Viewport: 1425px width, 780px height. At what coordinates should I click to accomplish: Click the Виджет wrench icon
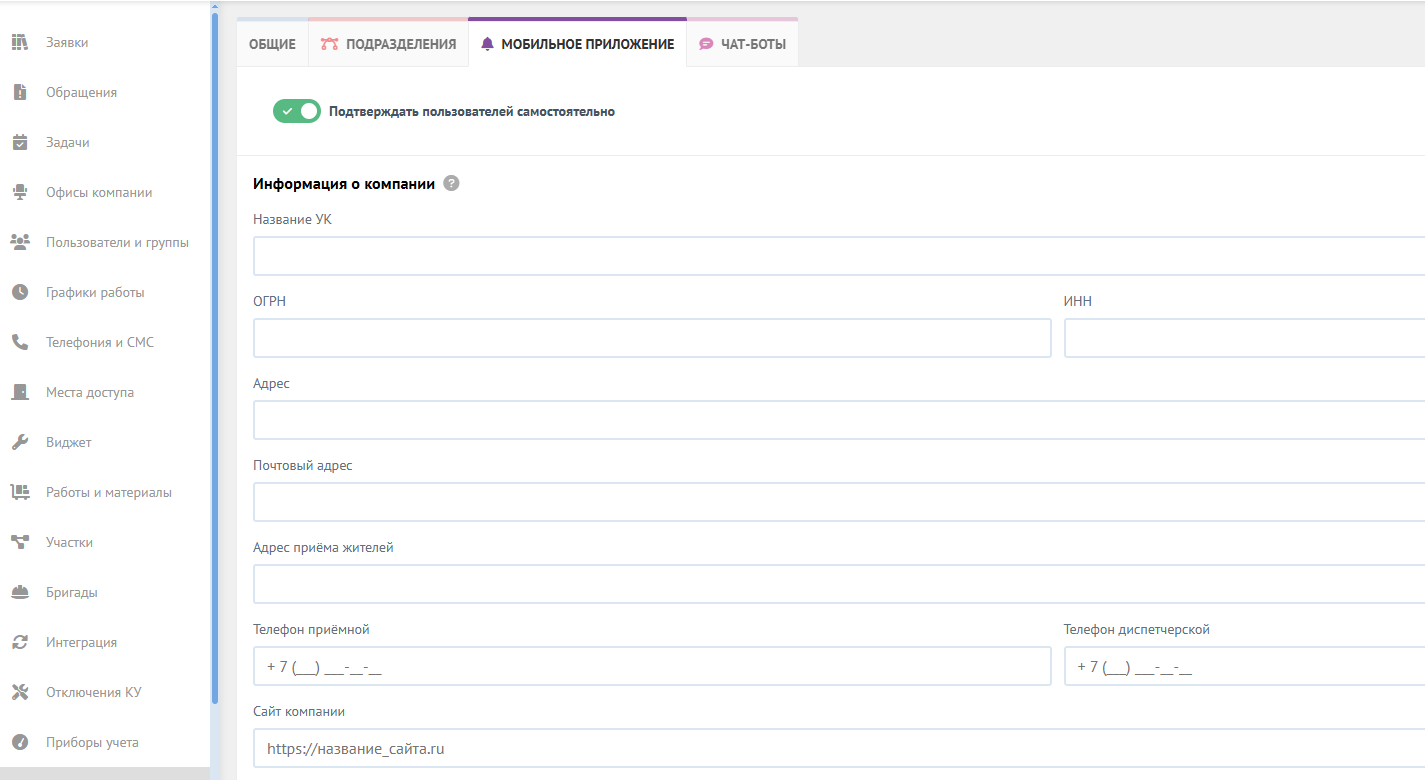click(19, 442)
